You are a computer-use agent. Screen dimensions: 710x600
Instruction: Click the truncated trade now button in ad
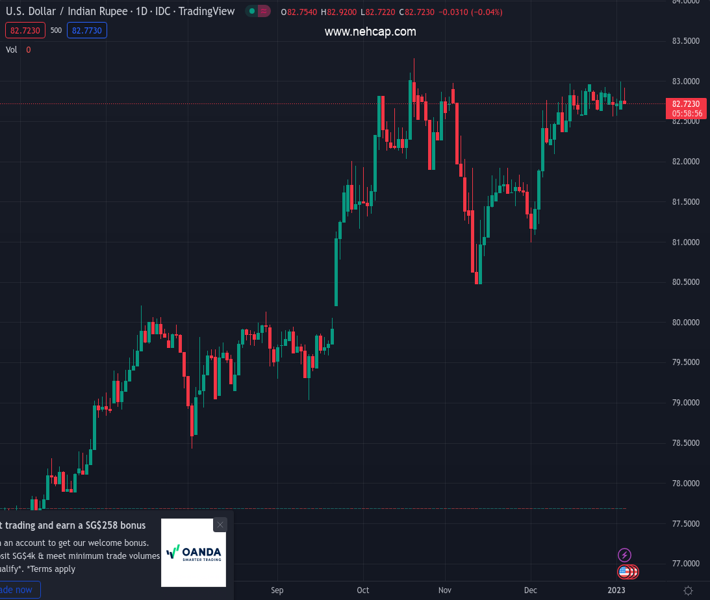18,590
